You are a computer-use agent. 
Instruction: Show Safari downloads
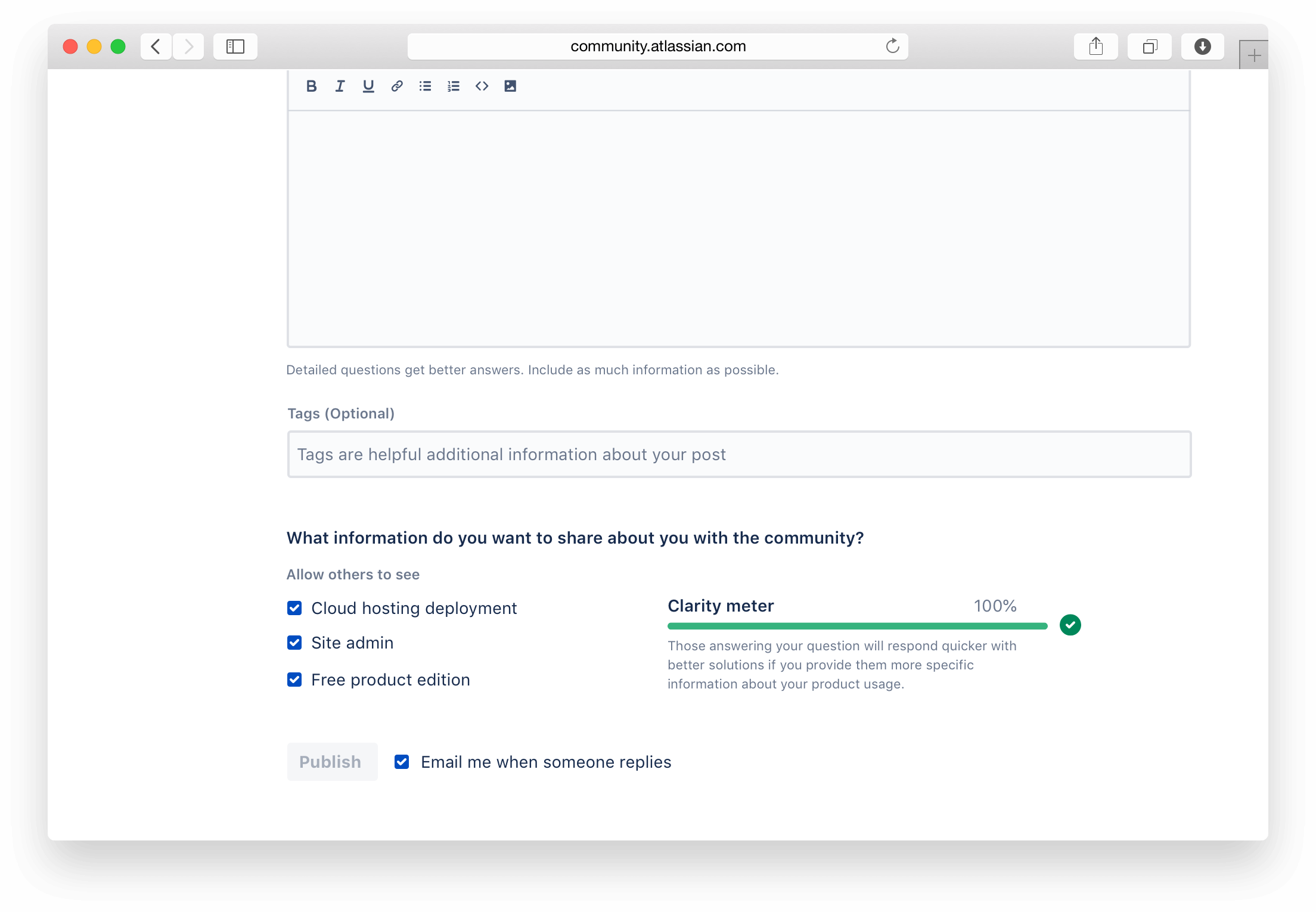tap(1202, 46)
